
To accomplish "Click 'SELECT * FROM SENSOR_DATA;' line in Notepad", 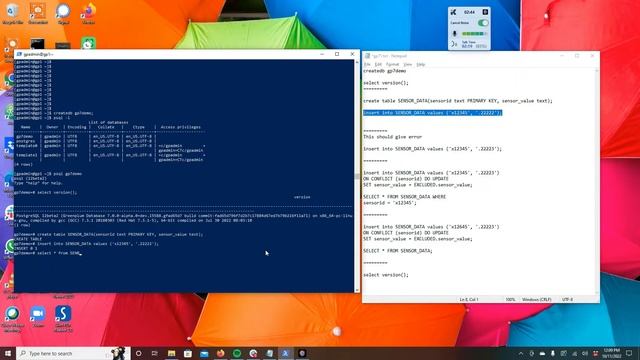I will click(398, 251).
